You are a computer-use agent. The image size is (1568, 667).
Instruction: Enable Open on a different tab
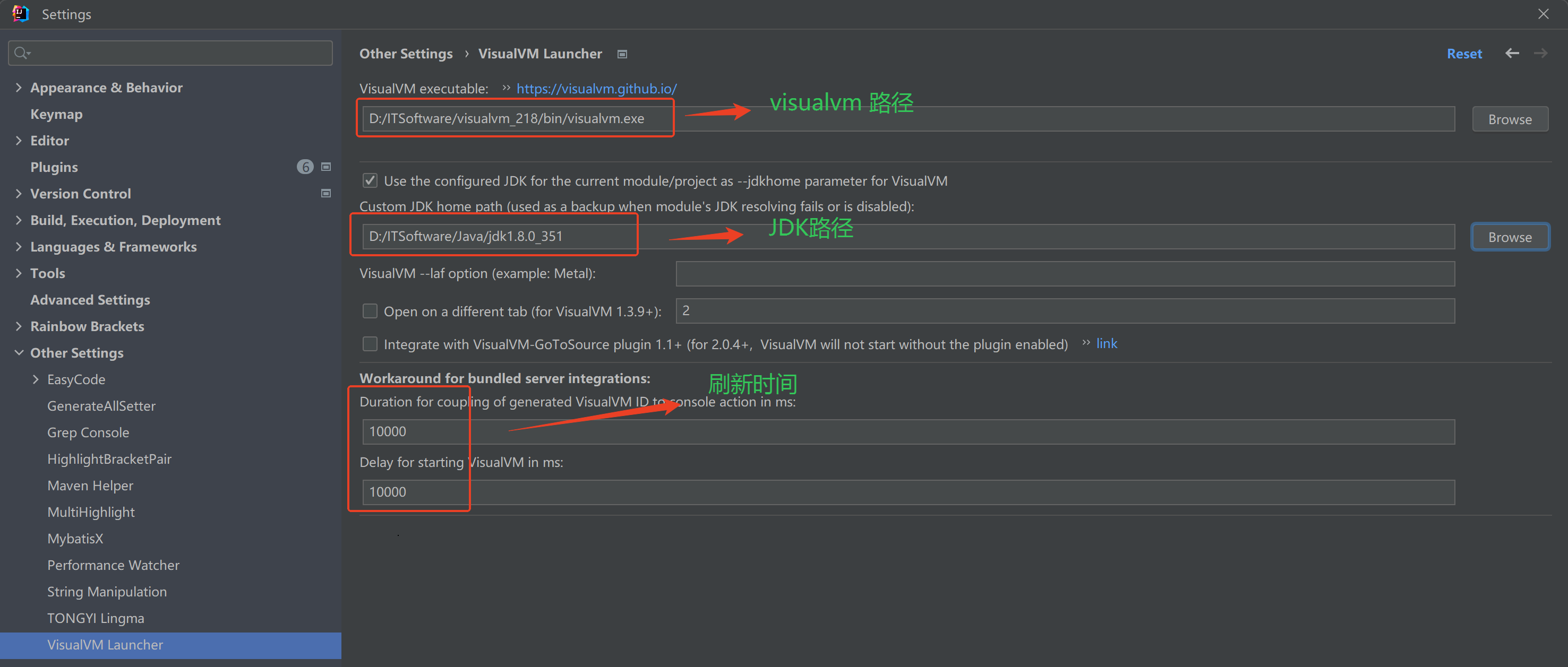click(370, 311)
